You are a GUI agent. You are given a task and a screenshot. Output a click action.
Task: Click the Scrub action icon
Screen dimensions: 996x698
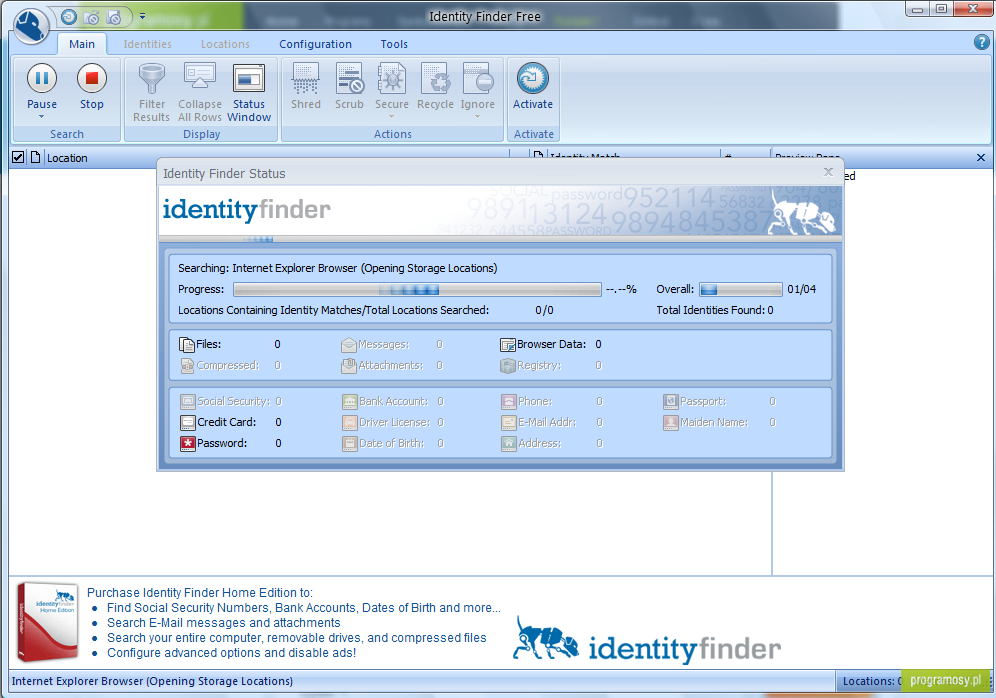pos(349,79)
